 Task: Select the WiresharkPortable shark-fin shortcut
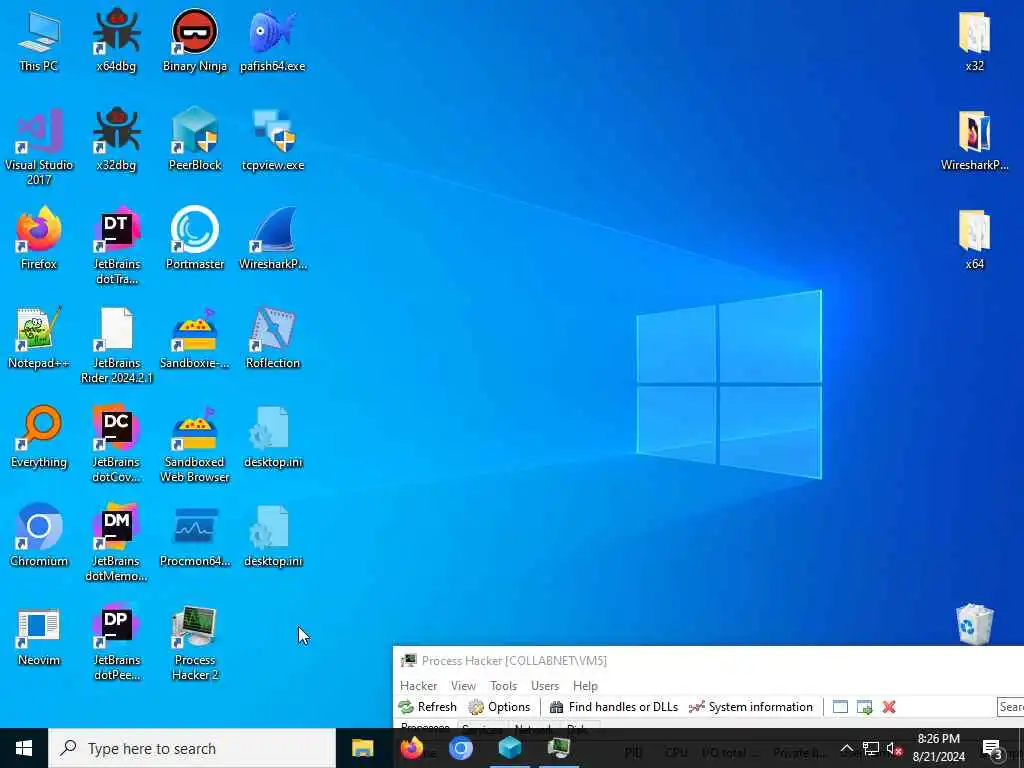[272, 239]
